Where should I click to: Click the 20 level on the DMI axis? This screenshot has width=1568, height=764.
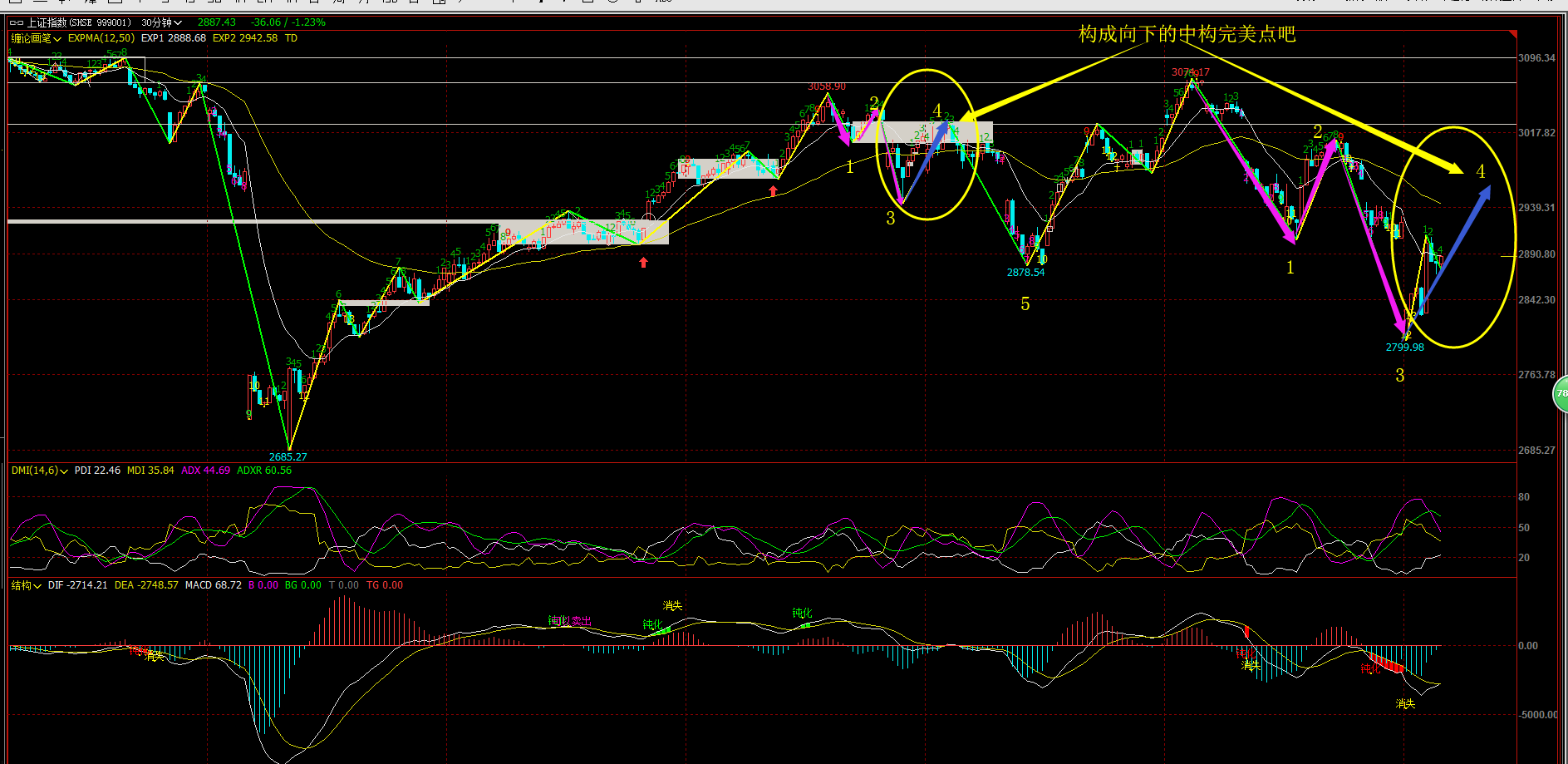pyautogui.click(x=1524, y=558)
